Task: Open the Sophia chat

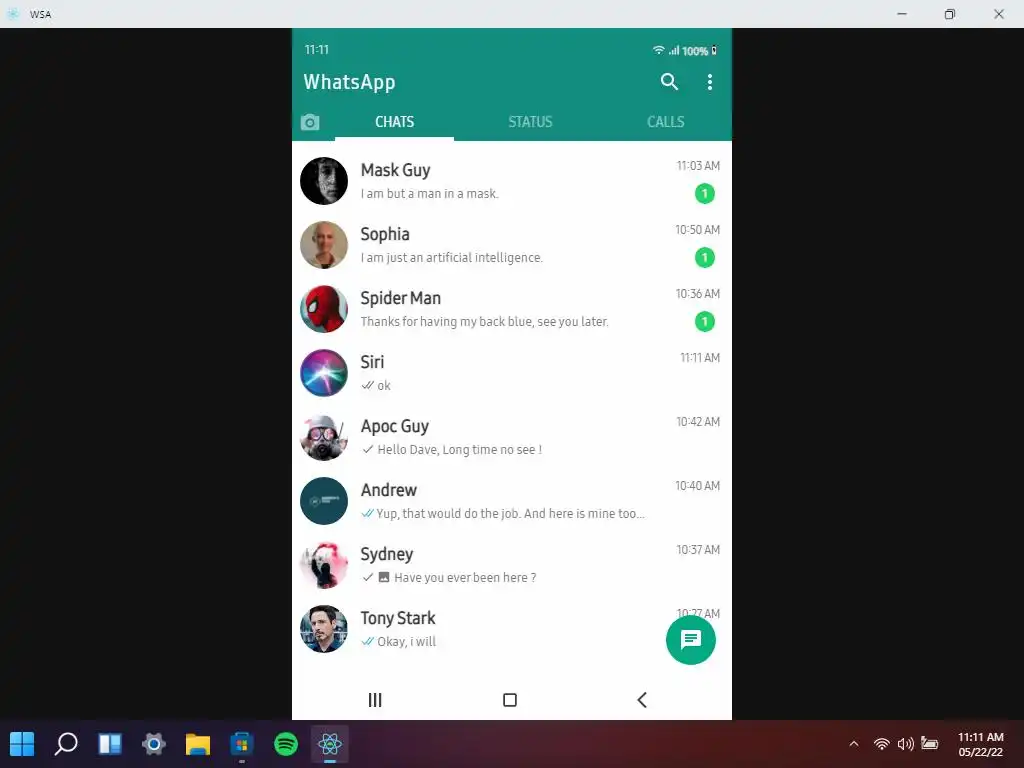Action: [x=512, y=245]
